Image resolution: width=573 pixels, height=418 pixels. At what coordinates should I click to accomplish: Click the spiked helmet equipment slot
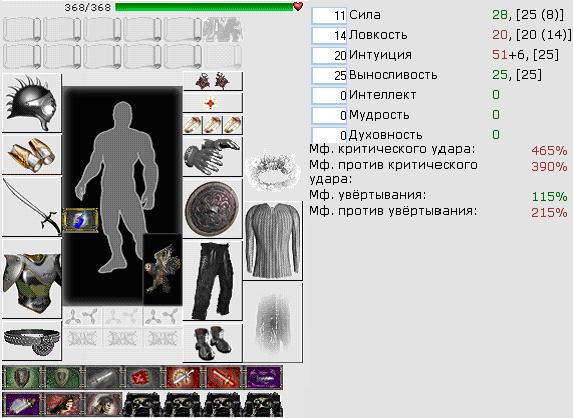tap(32, 103)
